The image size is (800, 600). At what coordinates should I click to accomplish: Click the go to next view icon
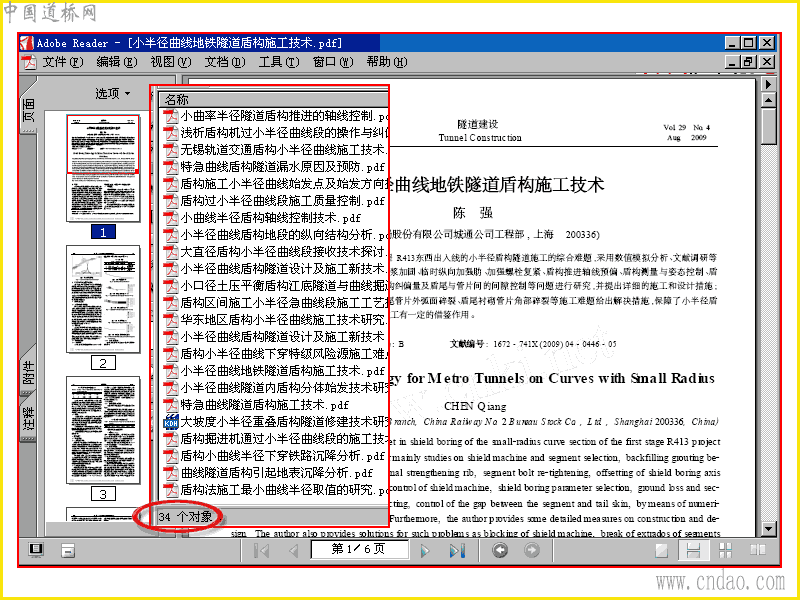532,550
